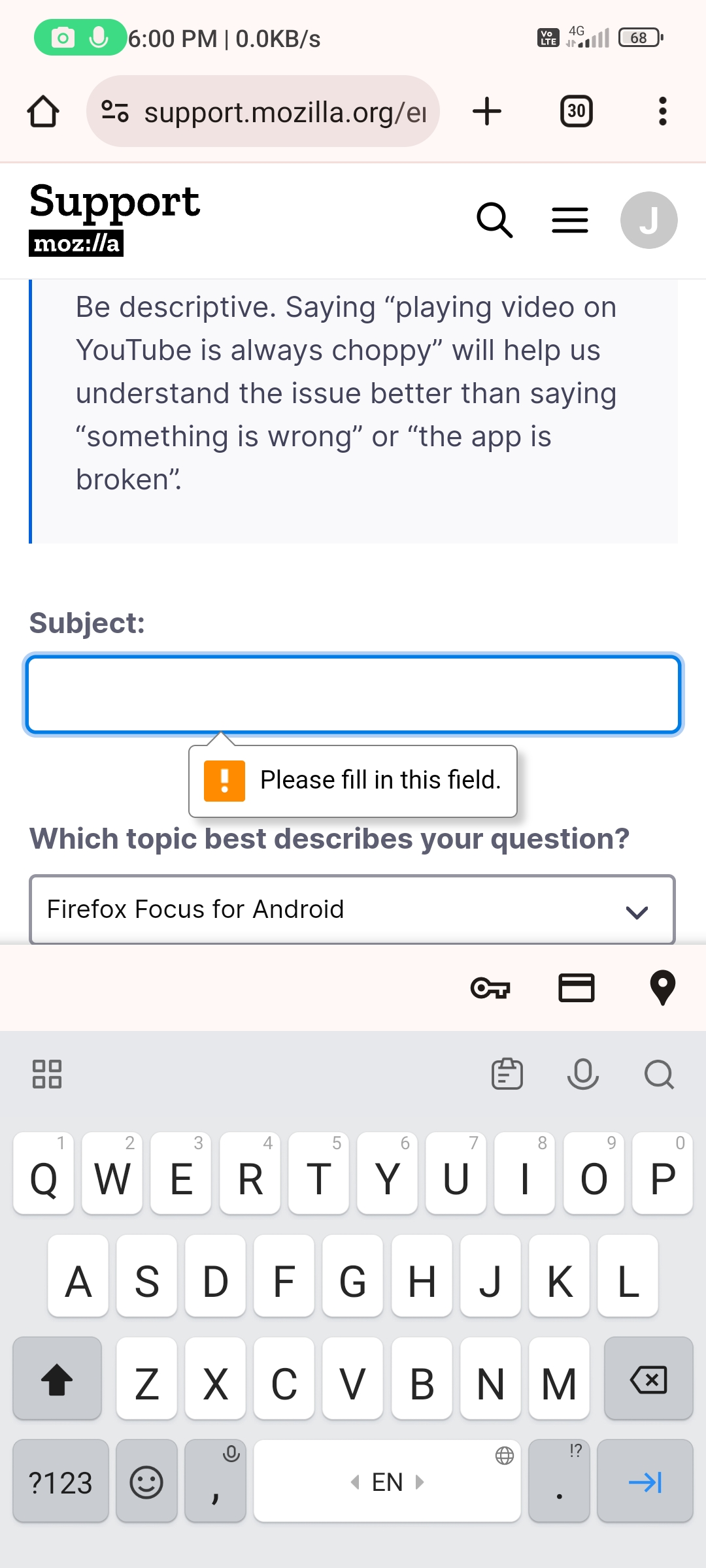
Task: Open a new tab with plus icon
Action: (x=487, y=111)
